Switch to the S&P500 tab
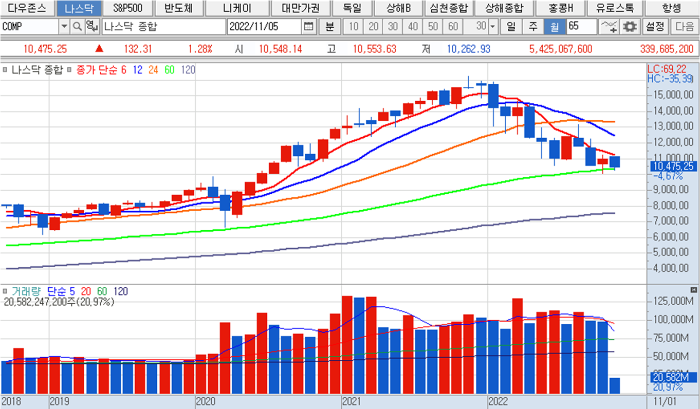 coord(128,8)
